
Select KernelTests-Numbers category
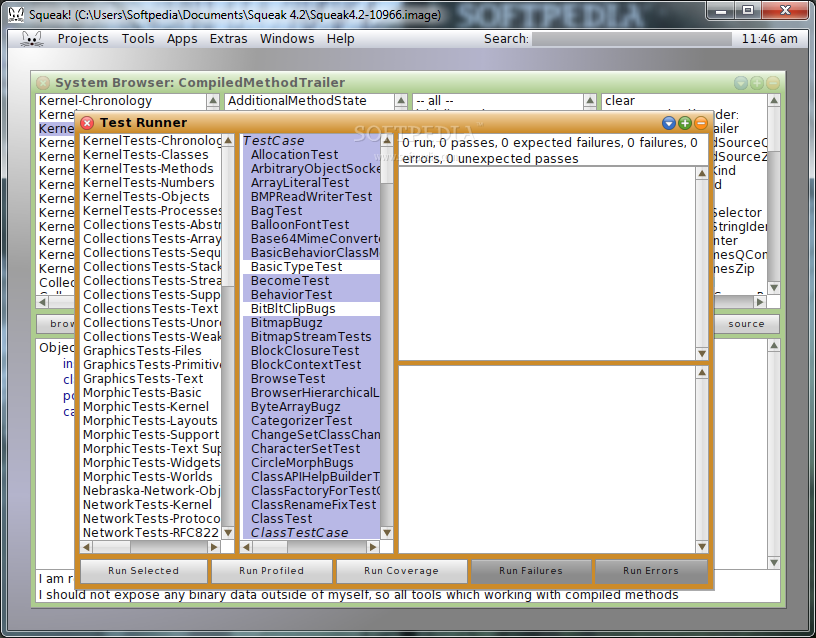[148, 183]
